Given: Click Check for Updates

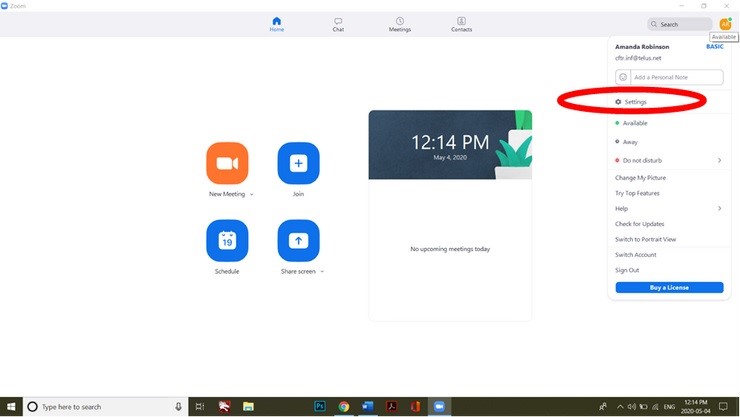Looking at the screenshot, I should point(639,224).
